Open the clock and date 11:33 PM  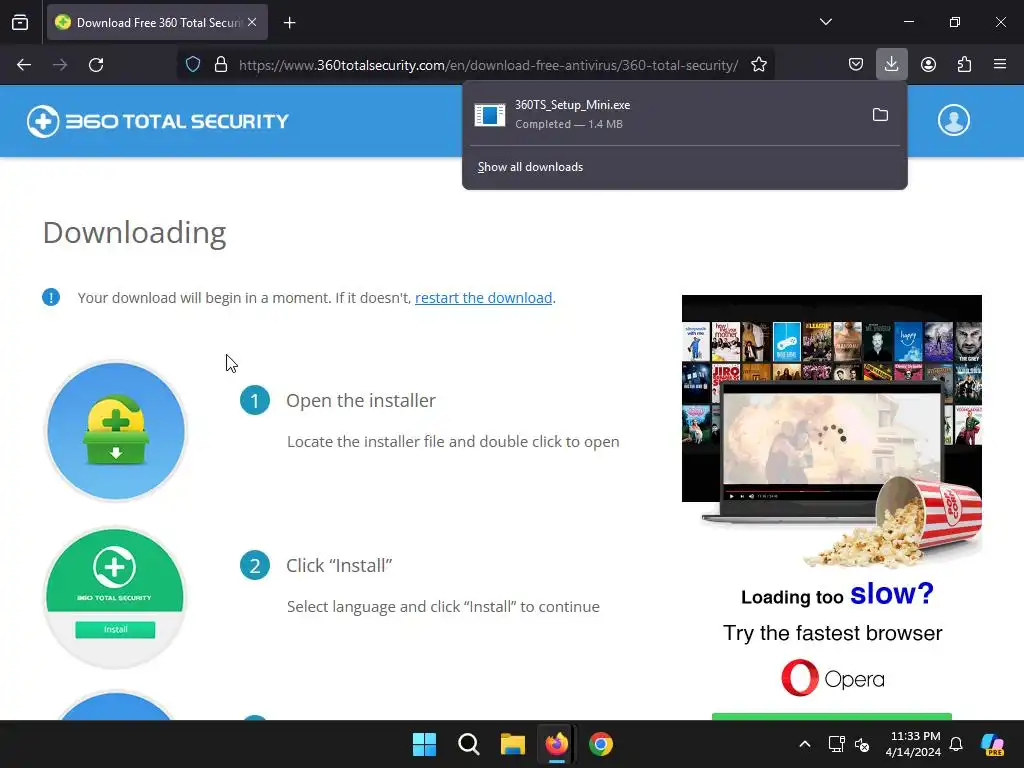coord(912,744)
